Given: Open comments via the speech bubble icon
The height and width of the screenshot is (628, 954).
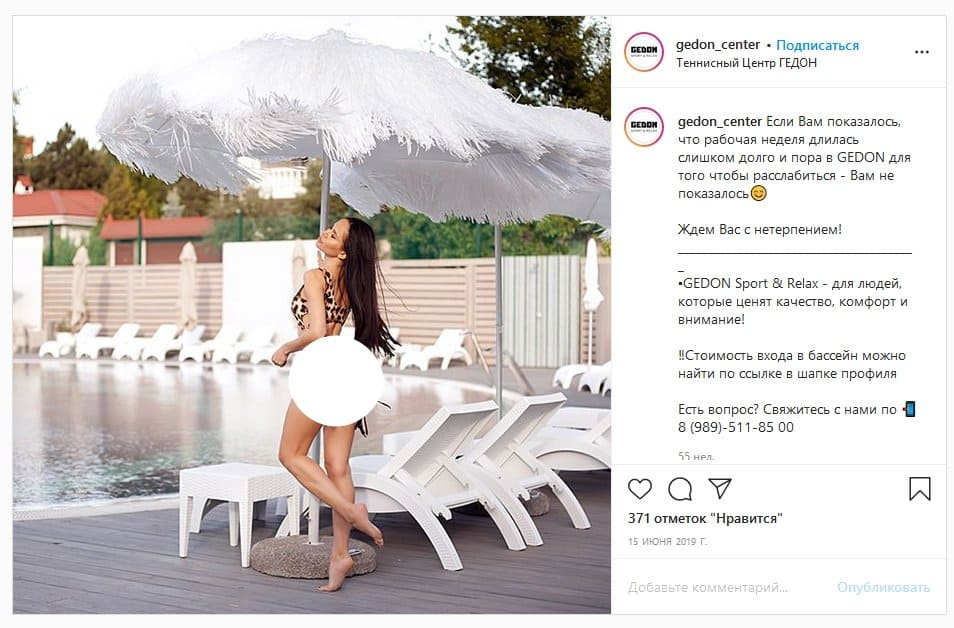Looking at the screenshot, I should [x=680, y=489].
